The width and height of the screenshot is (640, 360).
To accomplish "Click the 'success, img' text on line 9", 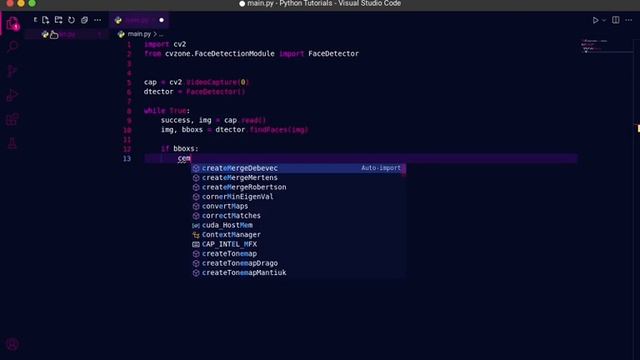I will [186, 120].
